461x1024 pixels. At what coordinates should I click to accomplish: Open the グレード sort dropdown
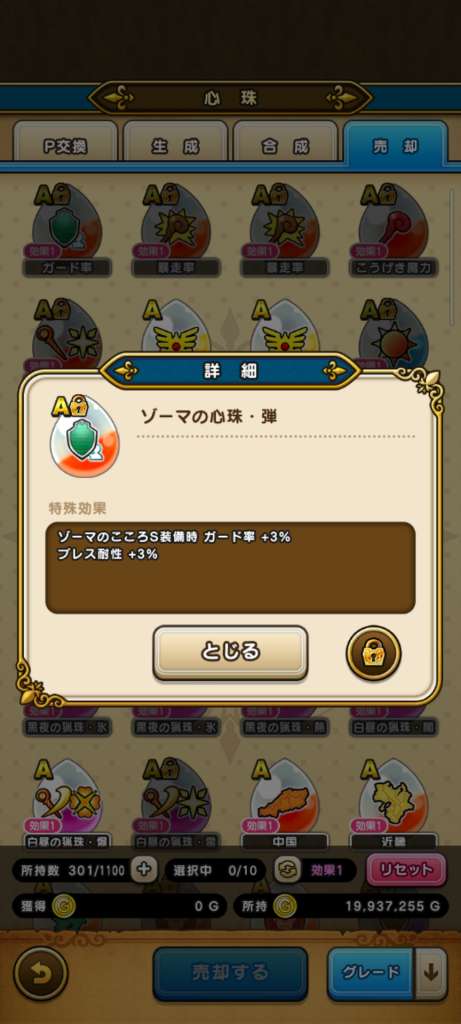(x=371, y=973)
